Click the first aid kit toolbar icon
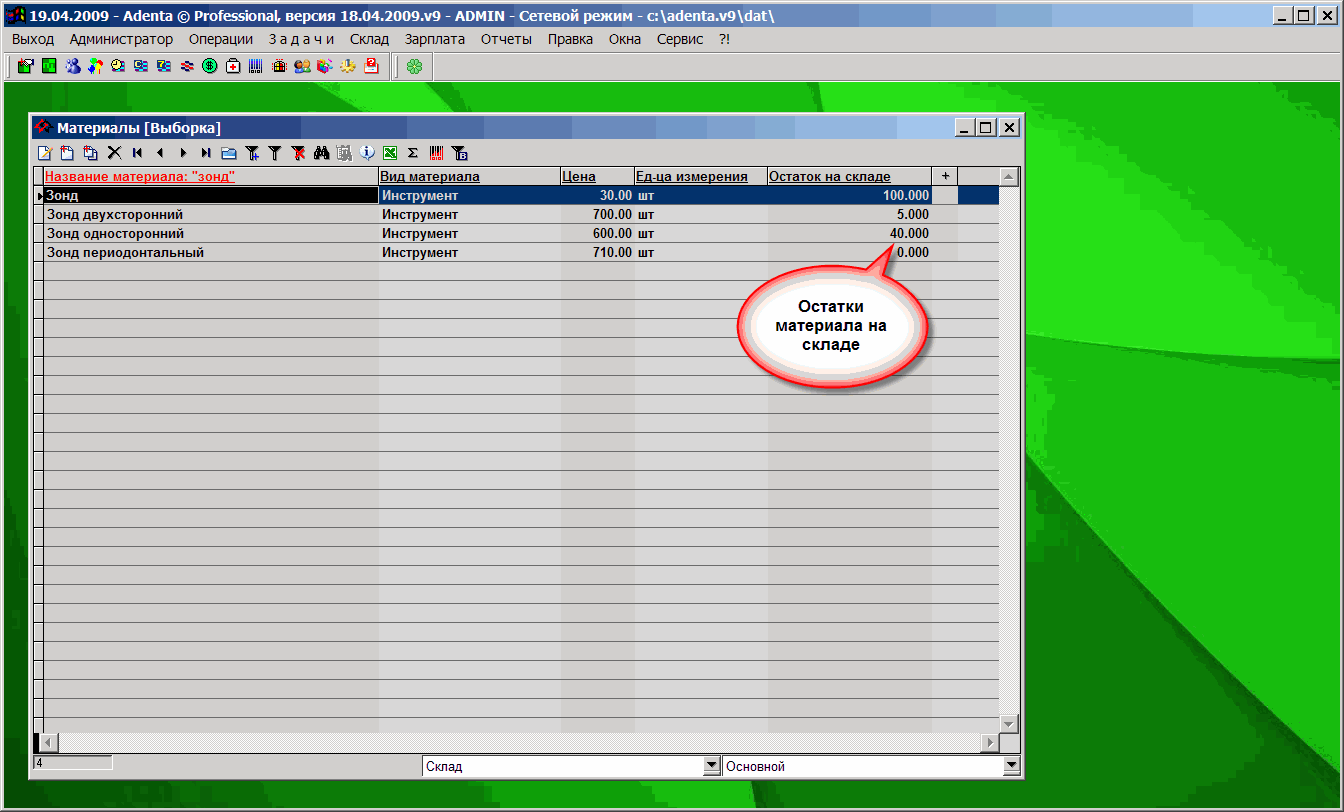Screen dimensions: 1344x812 [x=233, y=67]
